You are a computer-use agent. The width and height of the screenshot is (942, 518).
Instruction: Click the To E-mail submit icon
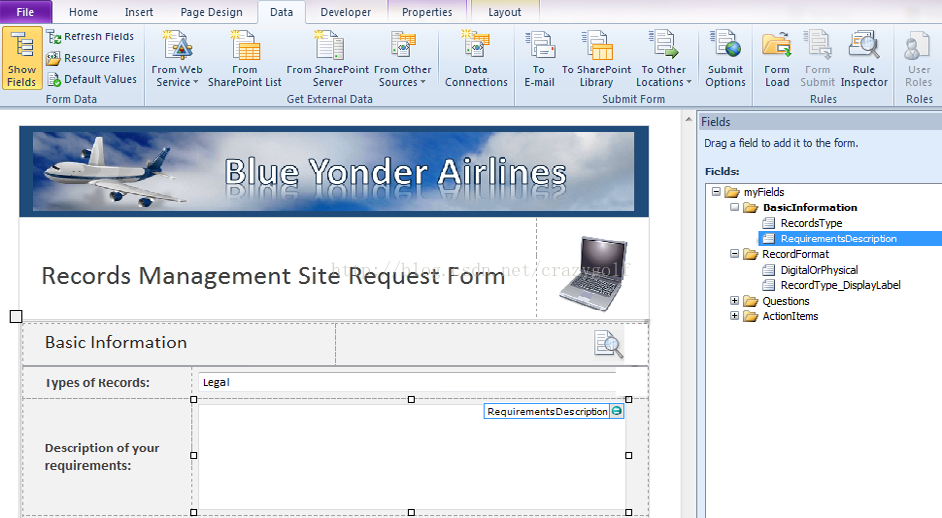point(539,46)
